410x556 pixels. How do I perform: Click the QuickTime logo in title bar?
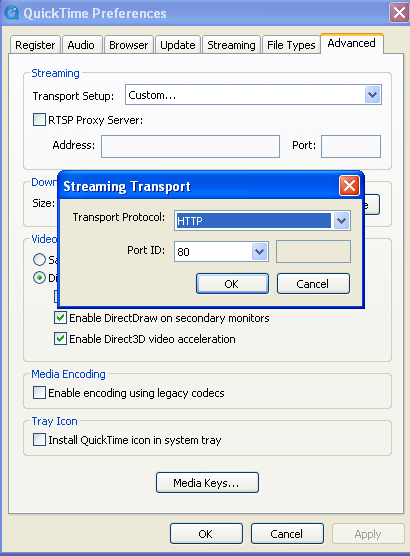tap(12, 13)
